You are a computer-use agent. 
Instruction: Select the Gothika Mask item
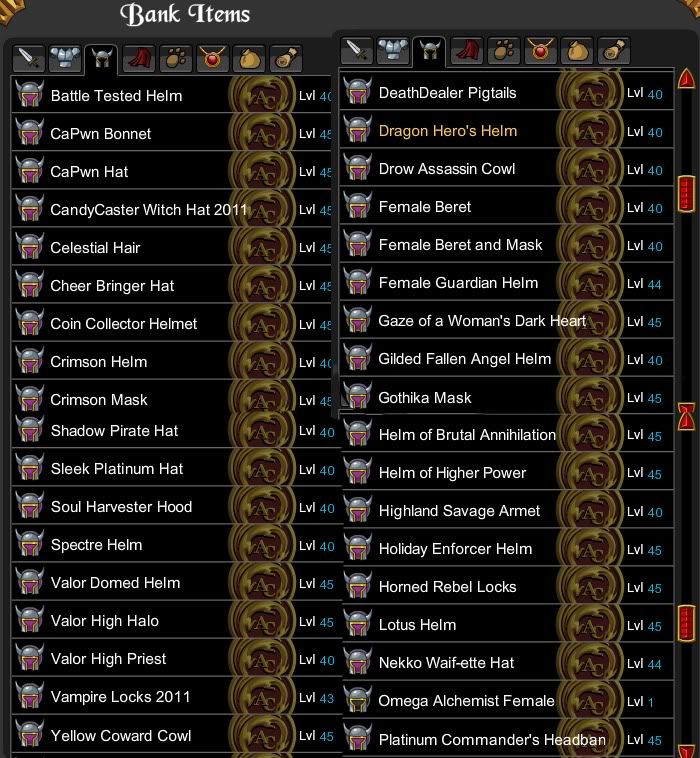pyautogui.click(x=506, y=397)
